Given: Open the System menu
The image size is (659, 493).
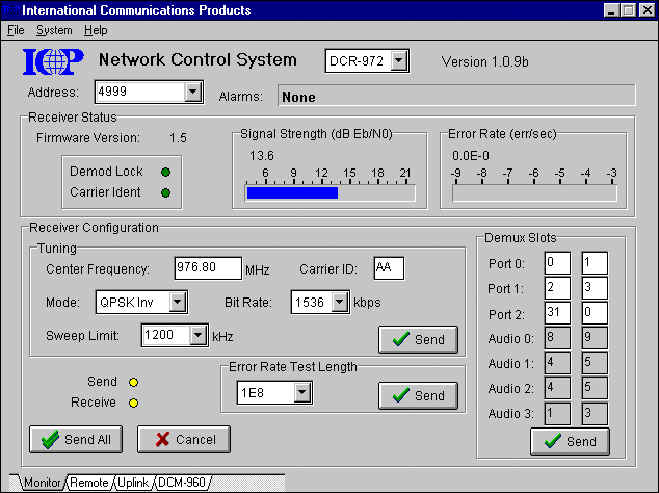Looking at the screenshot, I should (x=54, y=30).
